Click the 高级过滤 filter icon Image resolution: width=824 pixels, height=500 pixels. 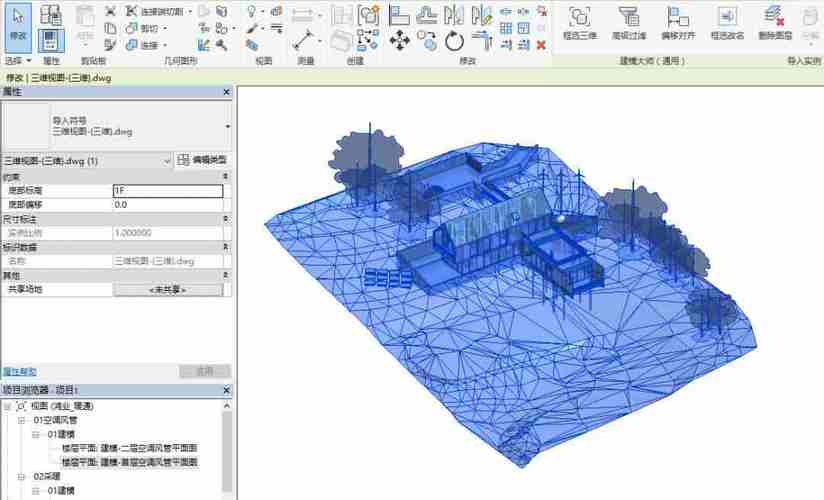click(628, 18)
